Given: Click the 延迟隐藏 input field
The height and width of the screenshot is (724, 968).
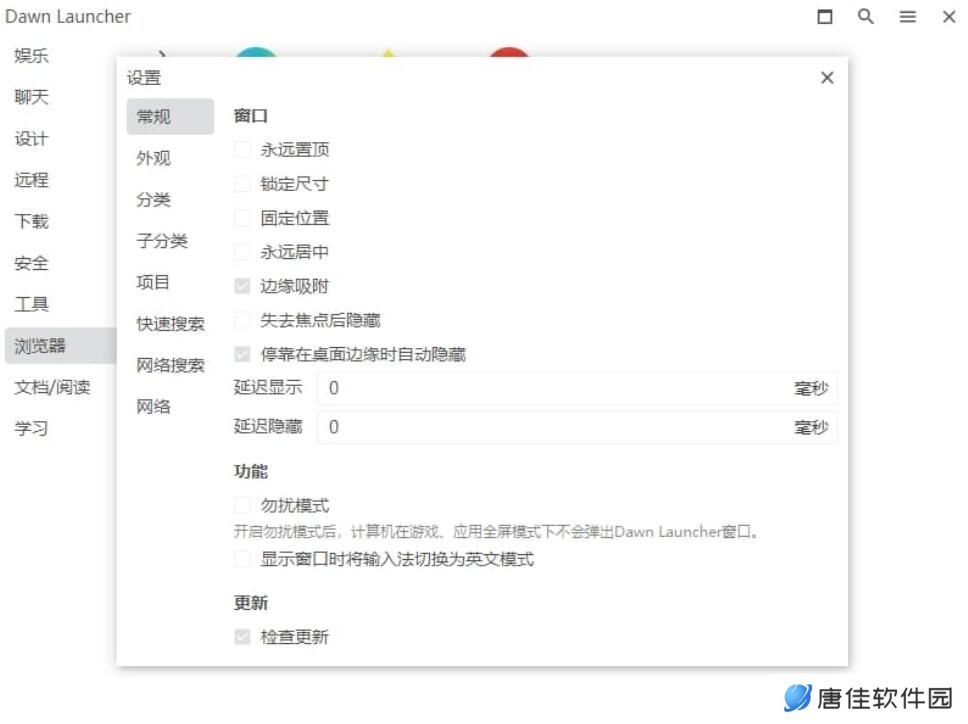Looking at the screenshot, I should (577, 427).
